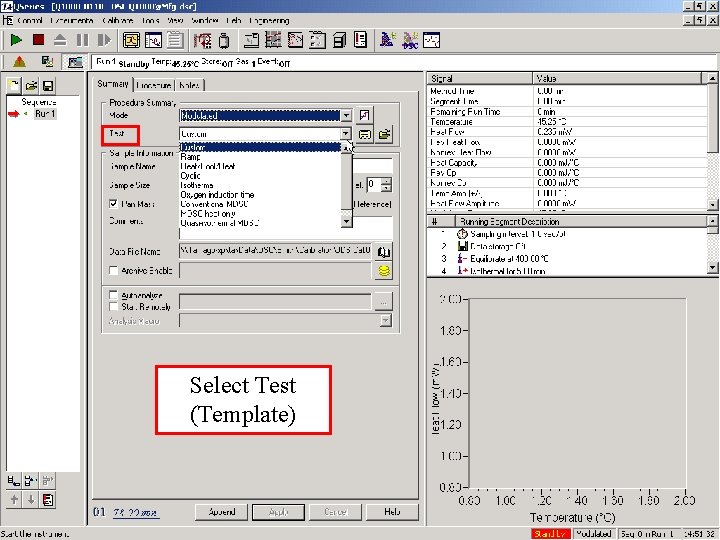Viewport: 720px width, 540px height.
Task: Click the orange triangle view icon
Action: [x=19, y=62]
